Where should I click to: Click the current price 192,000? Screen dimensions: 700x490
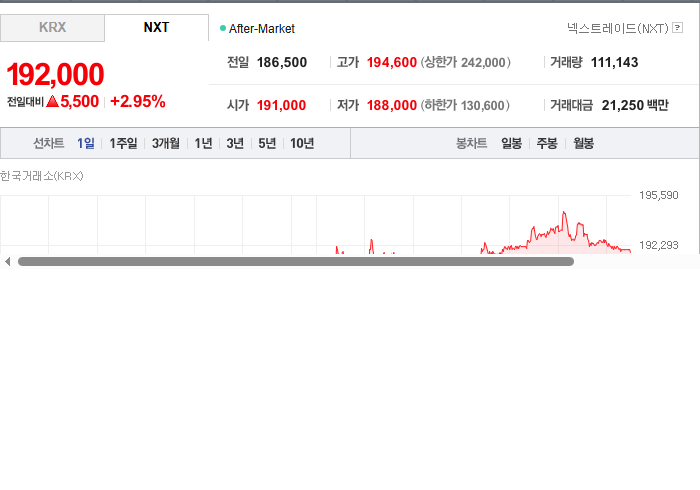55,74
